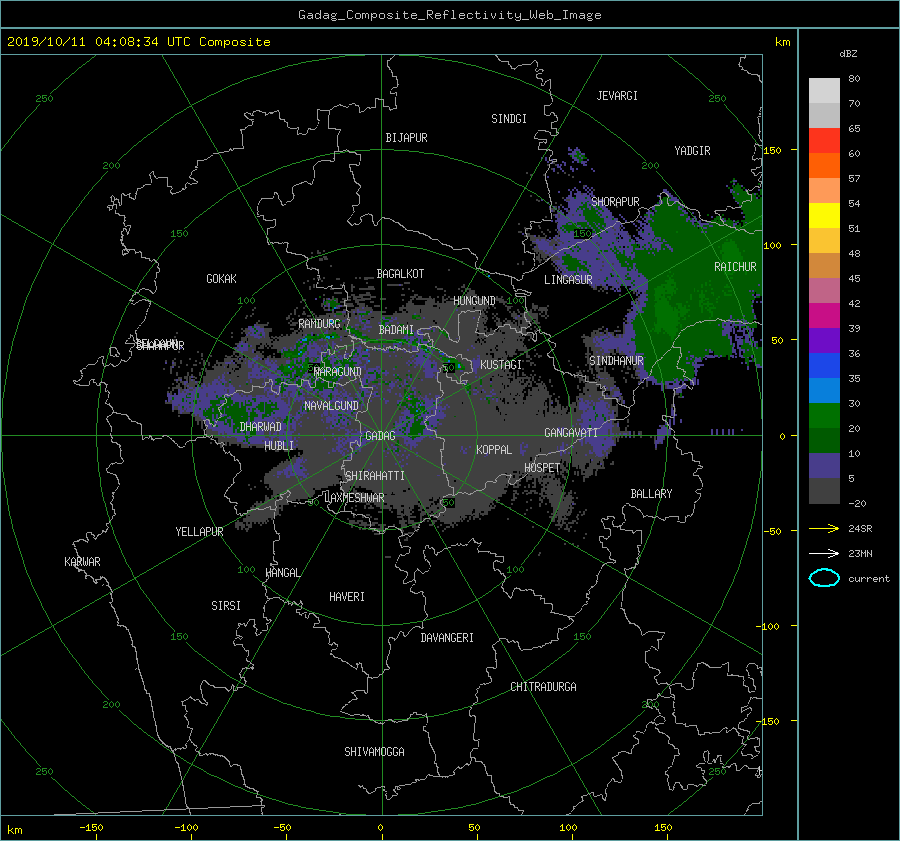The width and height of the screenshot is (900, 841).
Task: Click the '-20' value on the dBZ scale
Action: (857, 503)
